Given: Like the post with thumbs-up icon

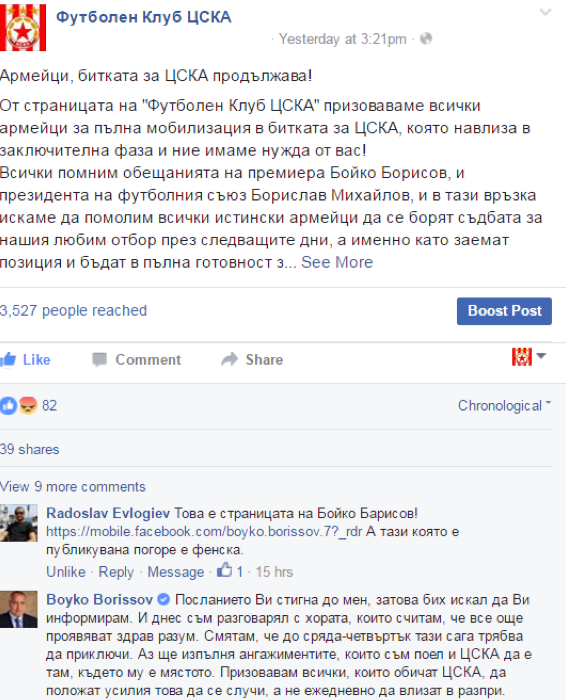Looking at the screenshot, I should (8, 359).
